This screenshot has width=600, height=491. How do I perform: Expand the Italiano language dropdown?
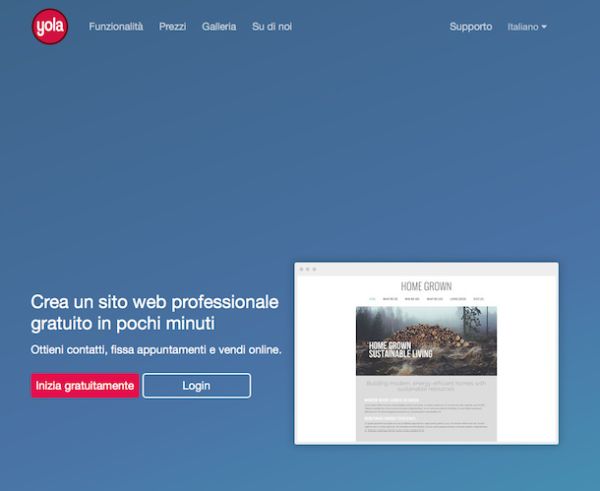[x=526, y=27]
